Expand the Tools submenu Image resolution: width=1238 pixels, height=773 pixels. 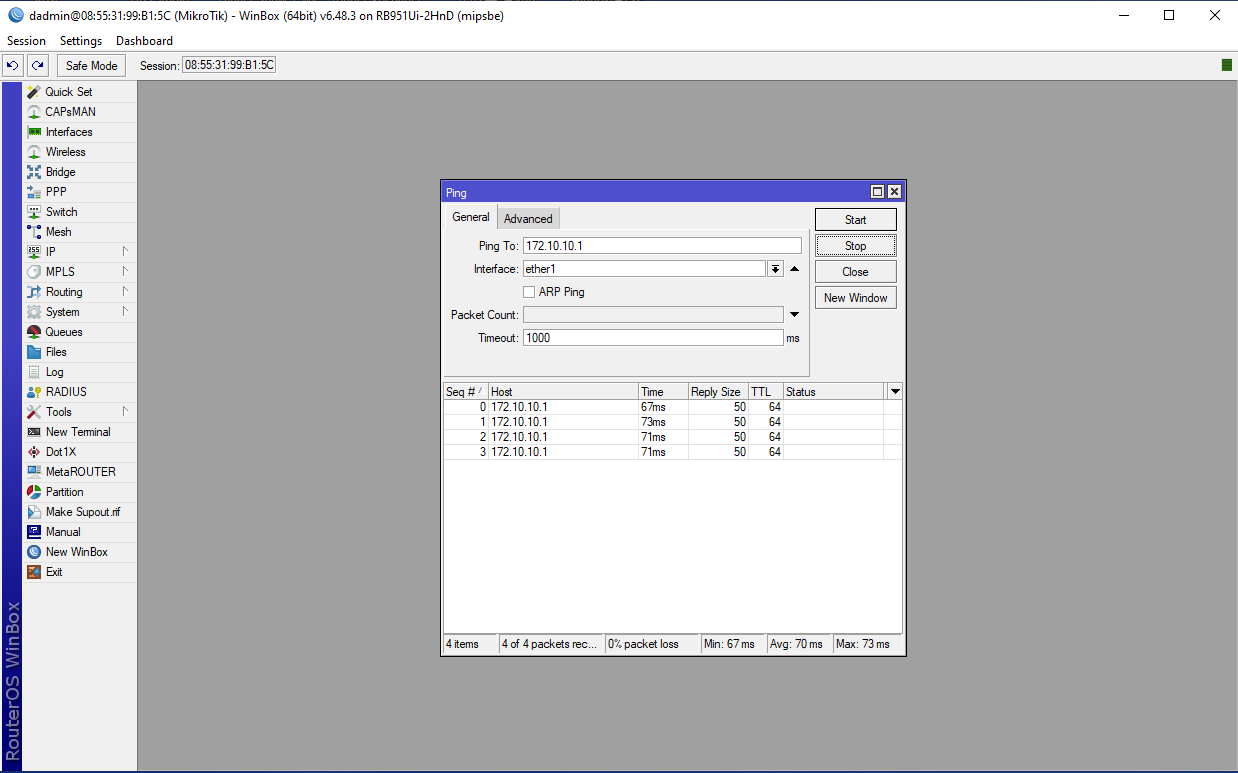tap(125, 412)
